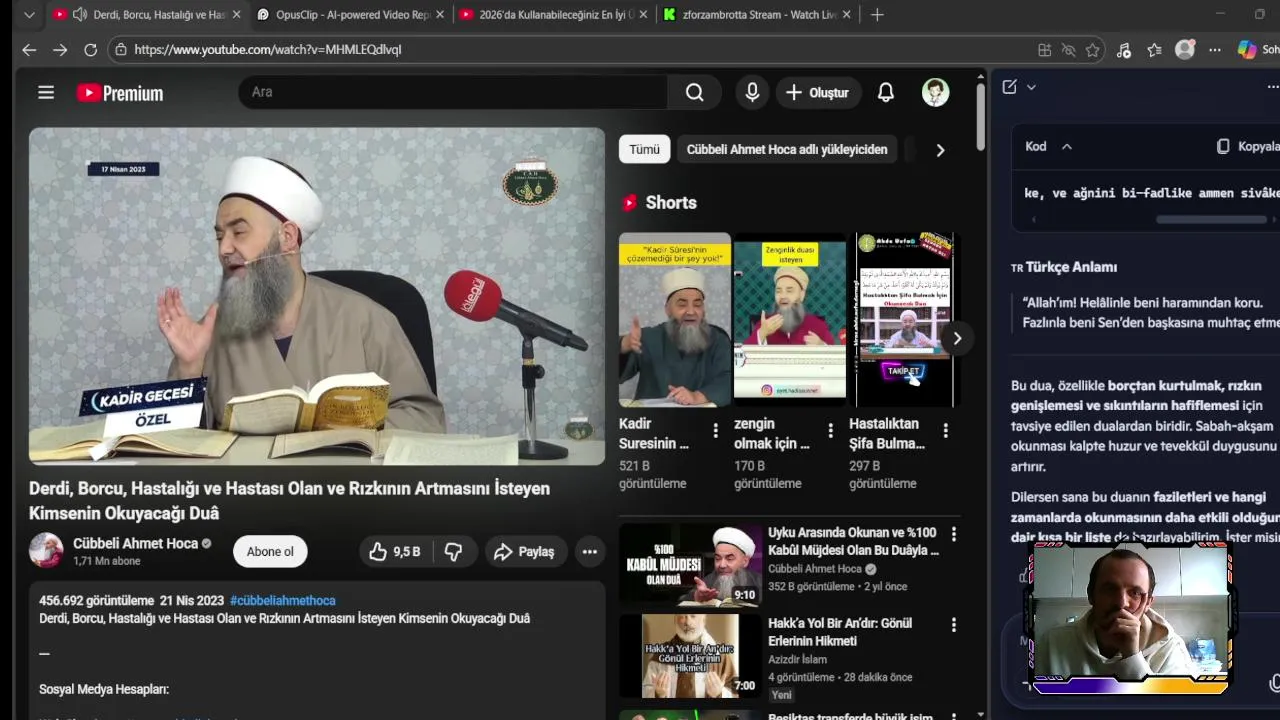Screen dimensions: 1280x720
Task: Open options for Kadir Suresinin short
Action: pyautogui.click(x=715, y=431)
